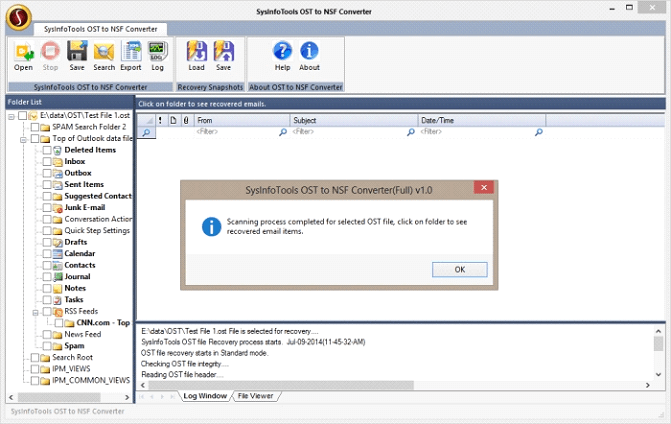Viewport: 671px width, 424px height.
Task: Check the Spam folder checkbox
Action: (47, 346)
